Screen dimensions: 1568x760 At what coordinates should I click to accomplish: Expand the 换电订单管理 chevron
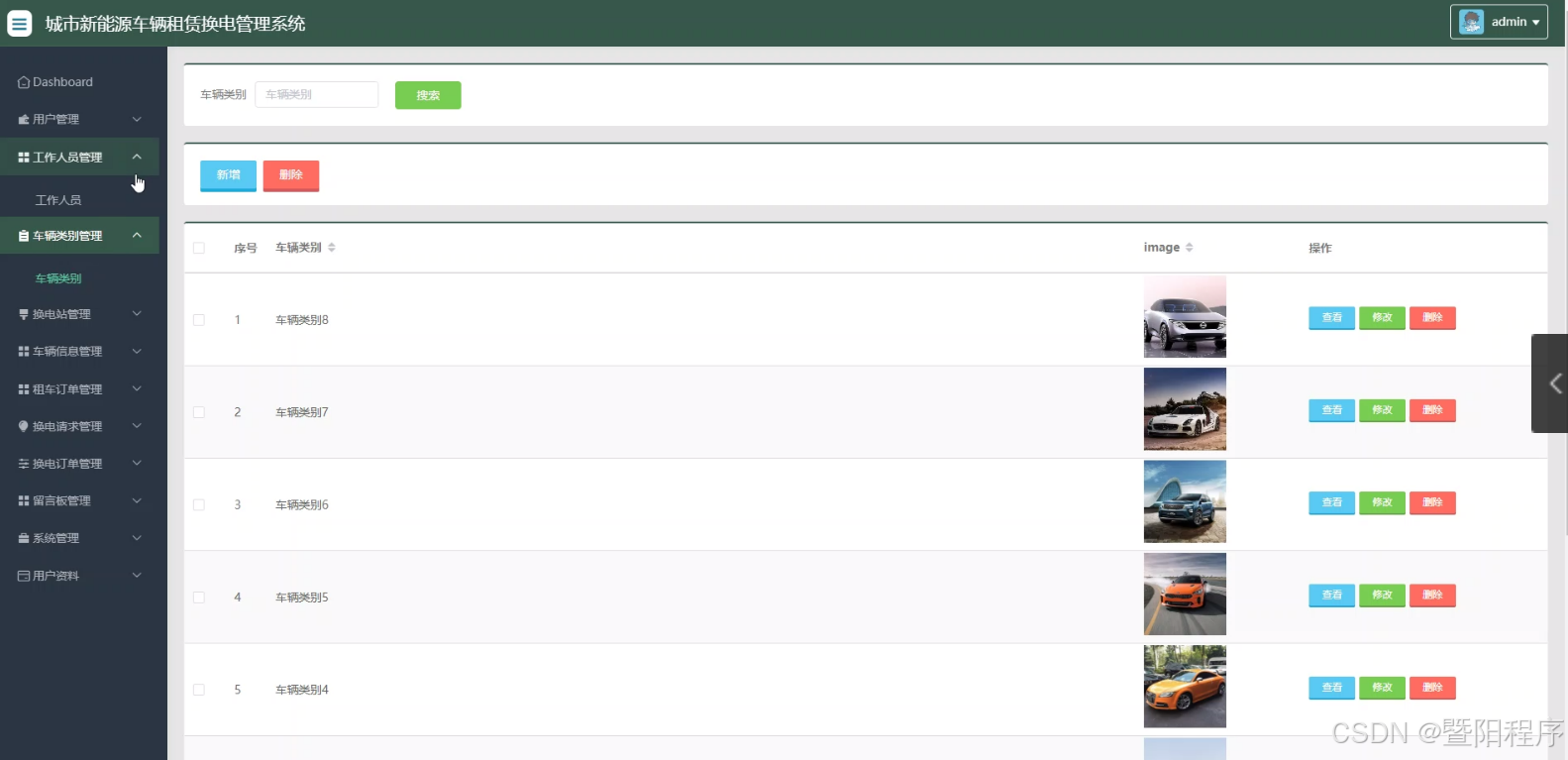click(137, 463)
